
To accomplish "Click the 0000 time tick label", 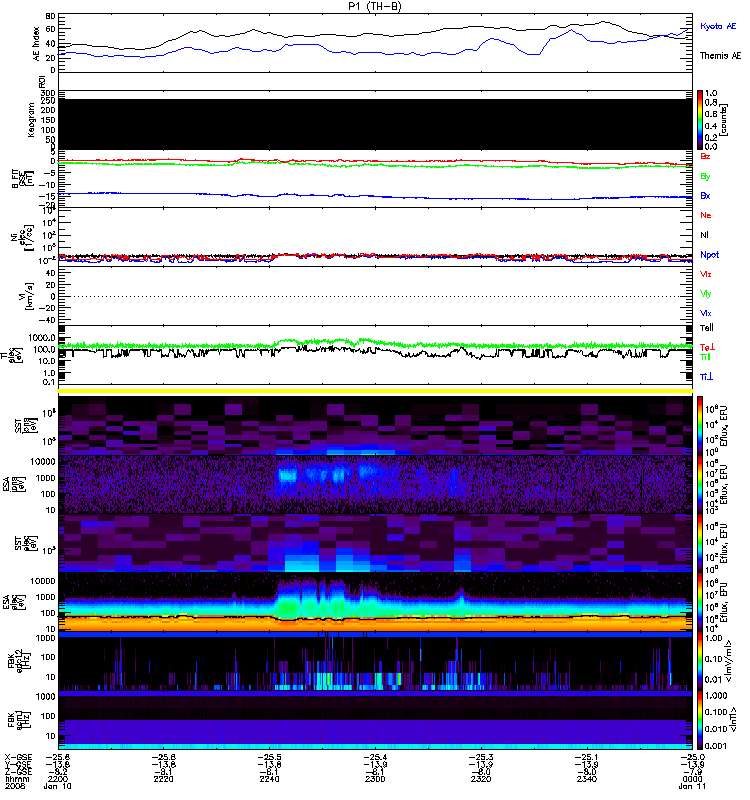I will (692, 779).
